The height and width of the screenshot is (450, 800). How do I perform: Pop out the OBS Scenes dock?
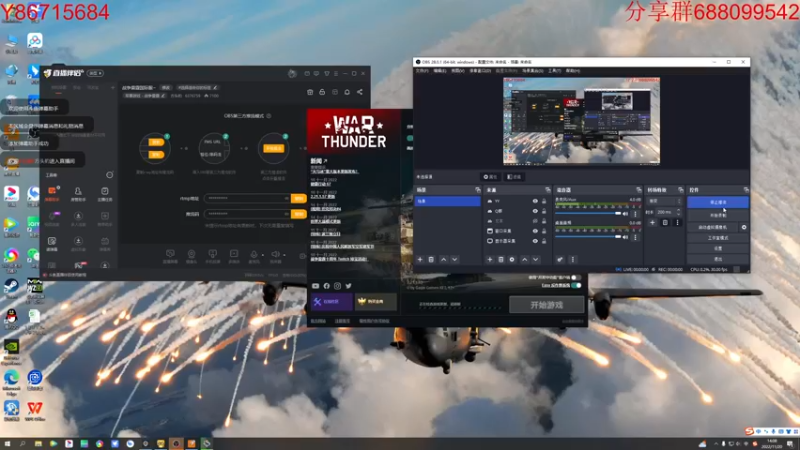coord(478,190)
